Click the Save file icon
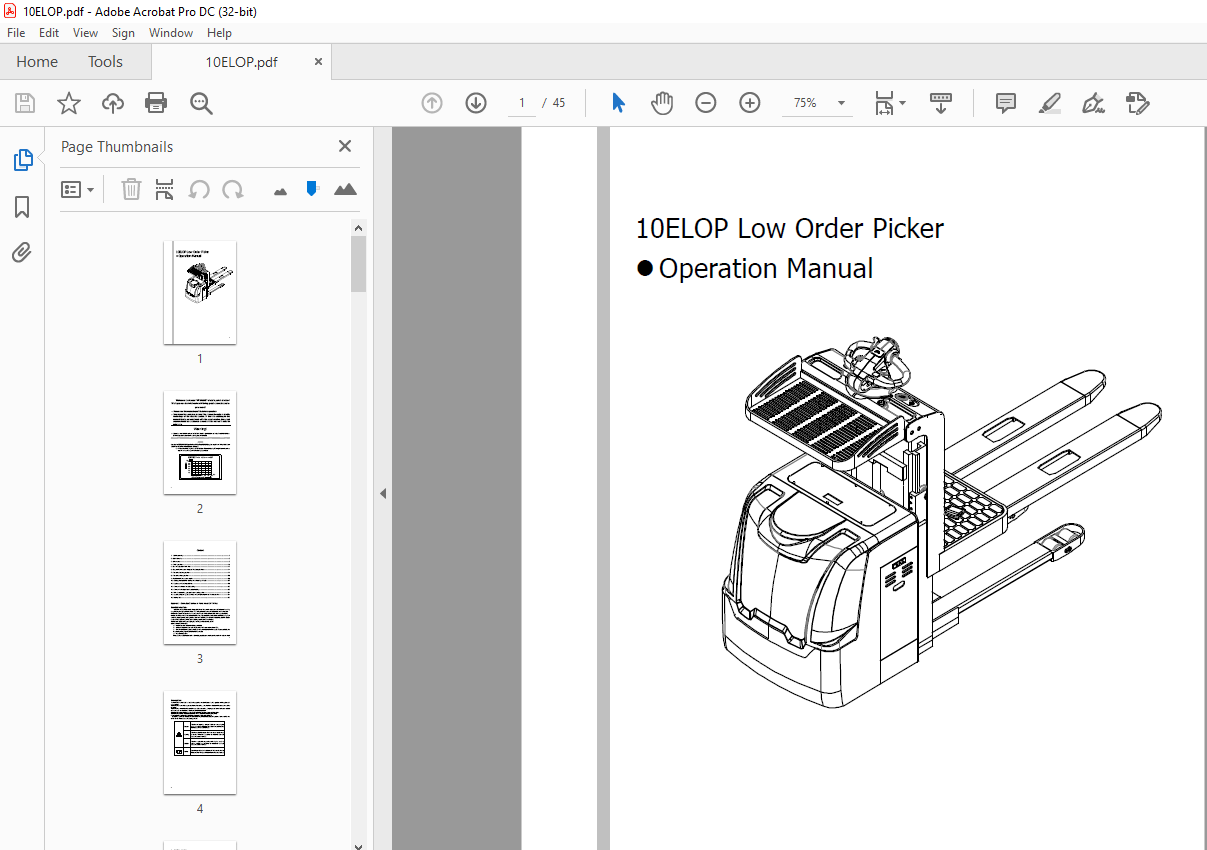1207x850 pixels. pyautogui.click(x=25, y=103)
